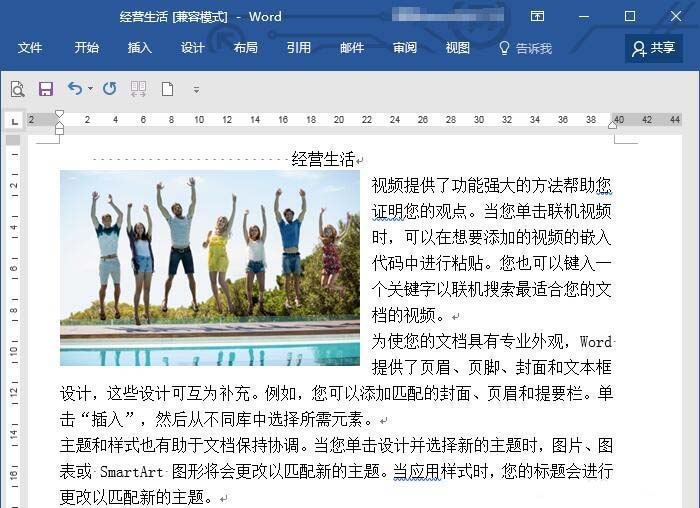Click the first-line indent marker on ruler
The image size is (700, 508).
pyautogui.click(x=59, y=114)
